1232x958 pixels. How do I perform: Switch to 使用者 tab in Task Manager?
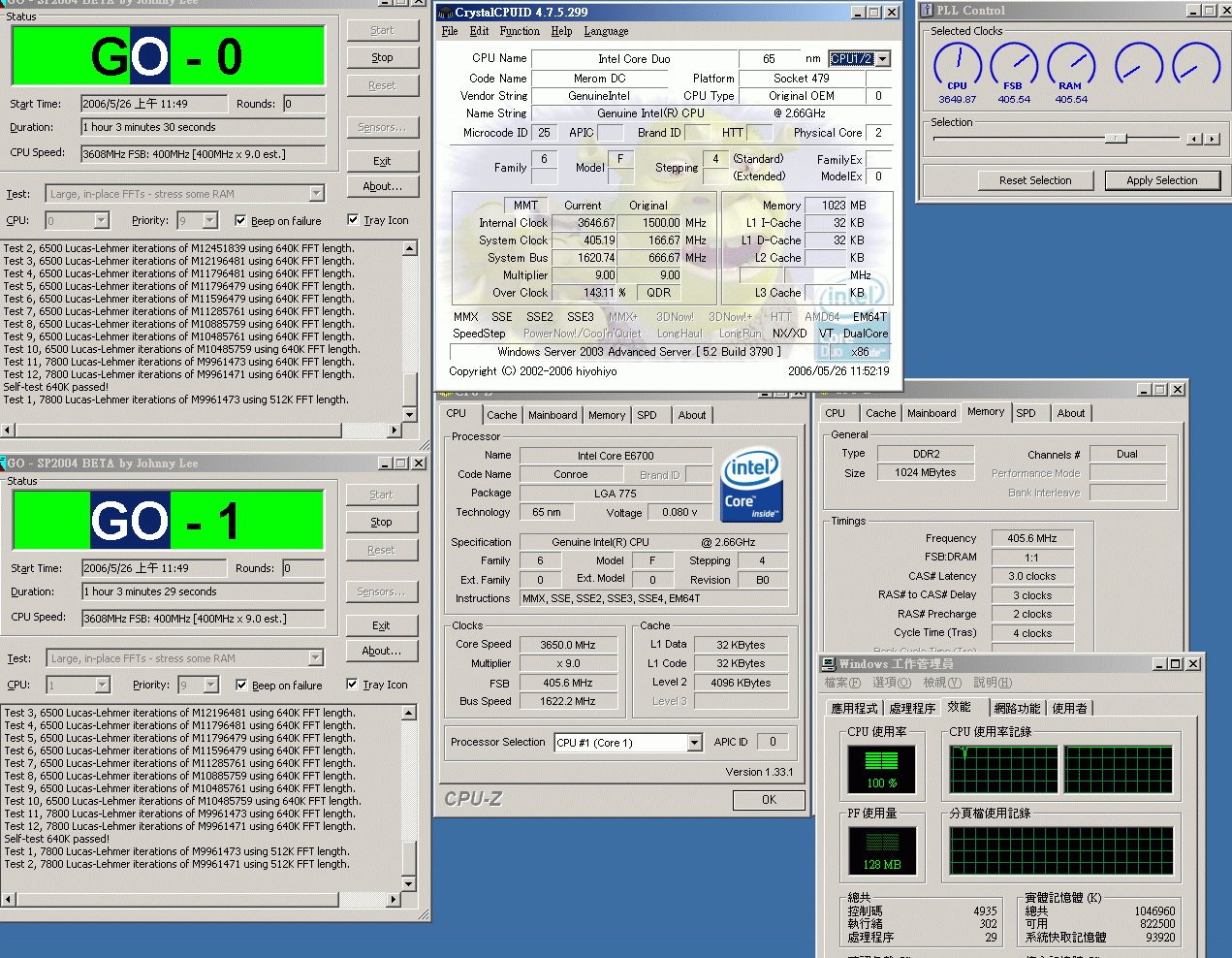click(1069, 709)
